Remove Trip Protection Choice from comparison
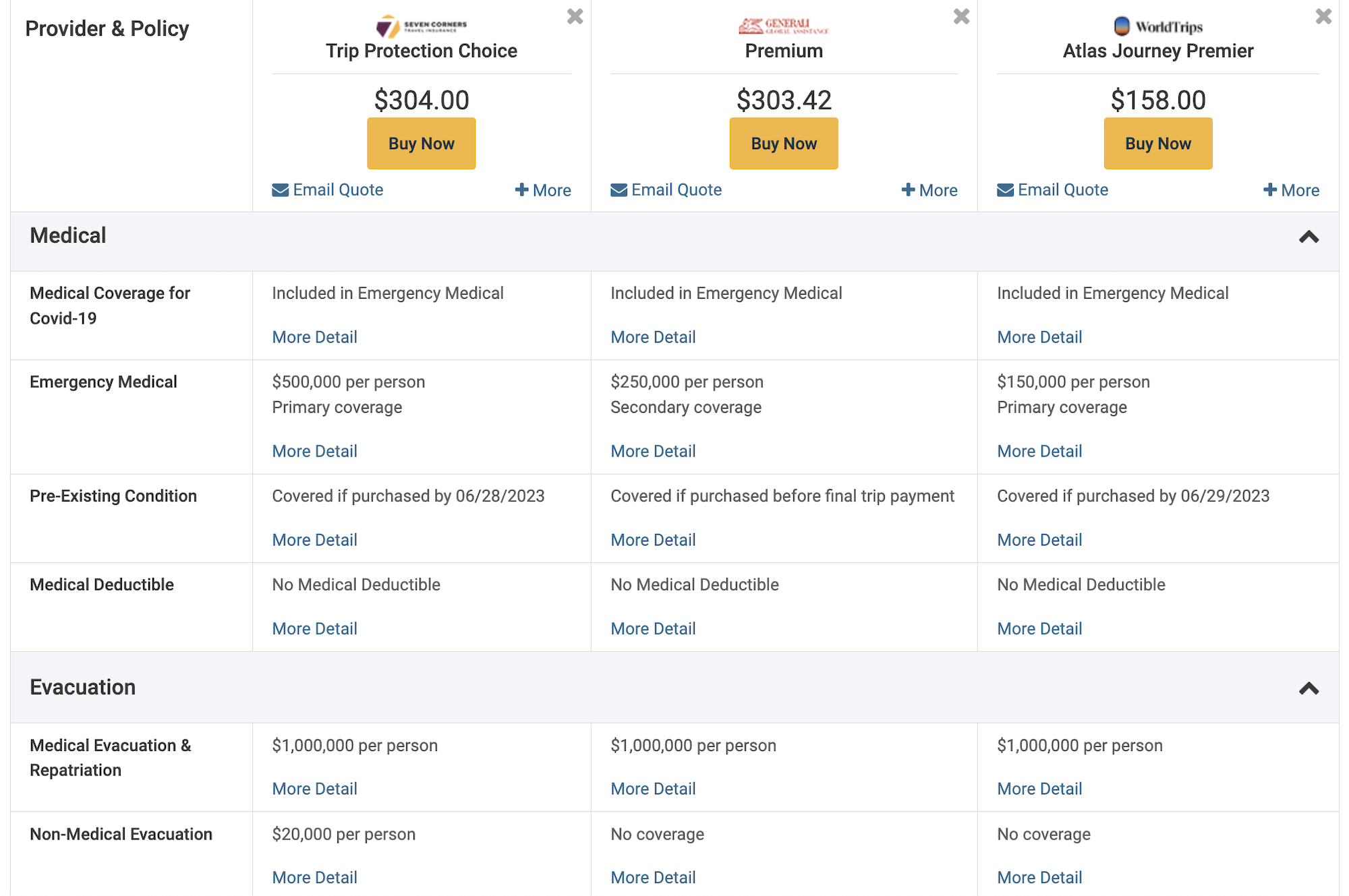Screen dimensions: 1349x896 [574, 16]
